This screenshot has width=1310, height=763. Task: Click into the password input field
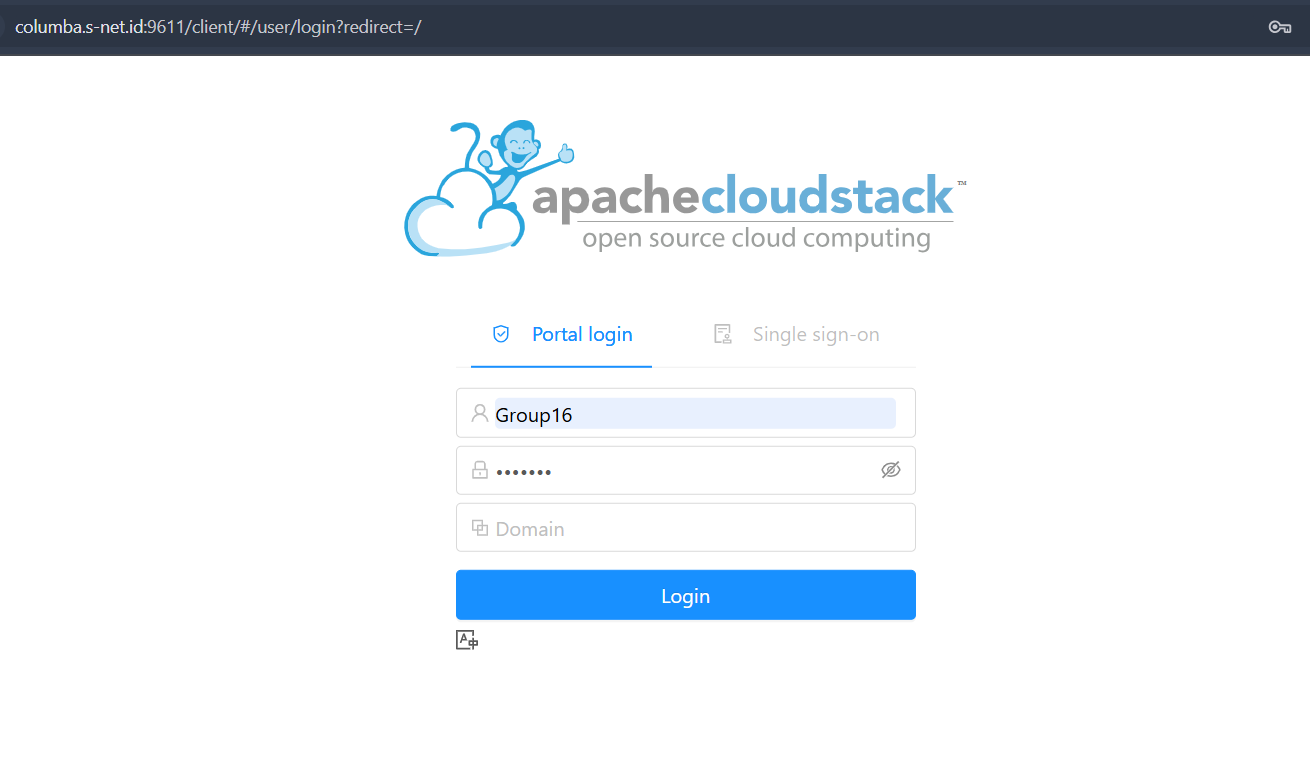[x=686, y=470]
